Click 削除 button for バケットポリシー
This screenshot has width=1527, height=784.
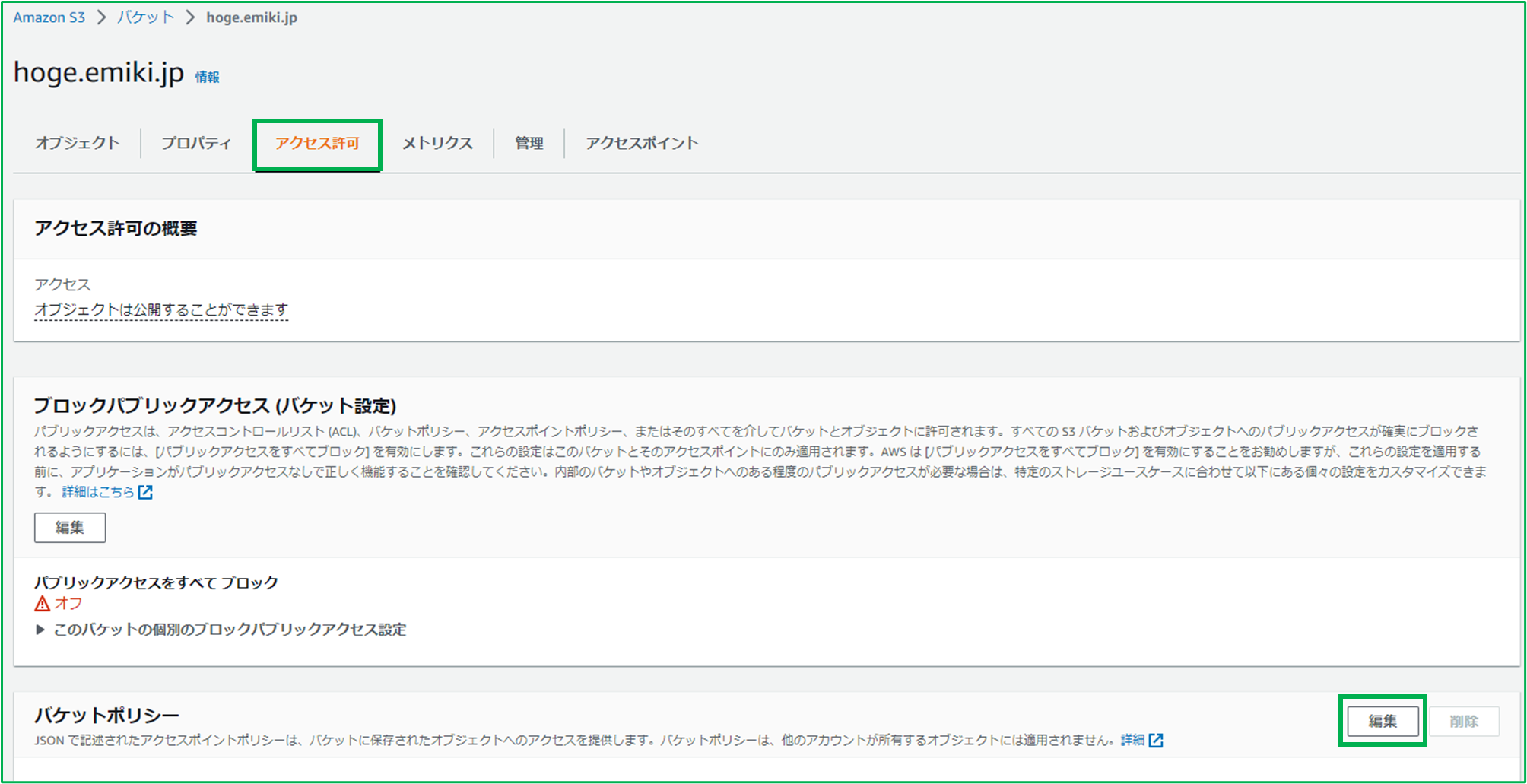click(1464, 721)
